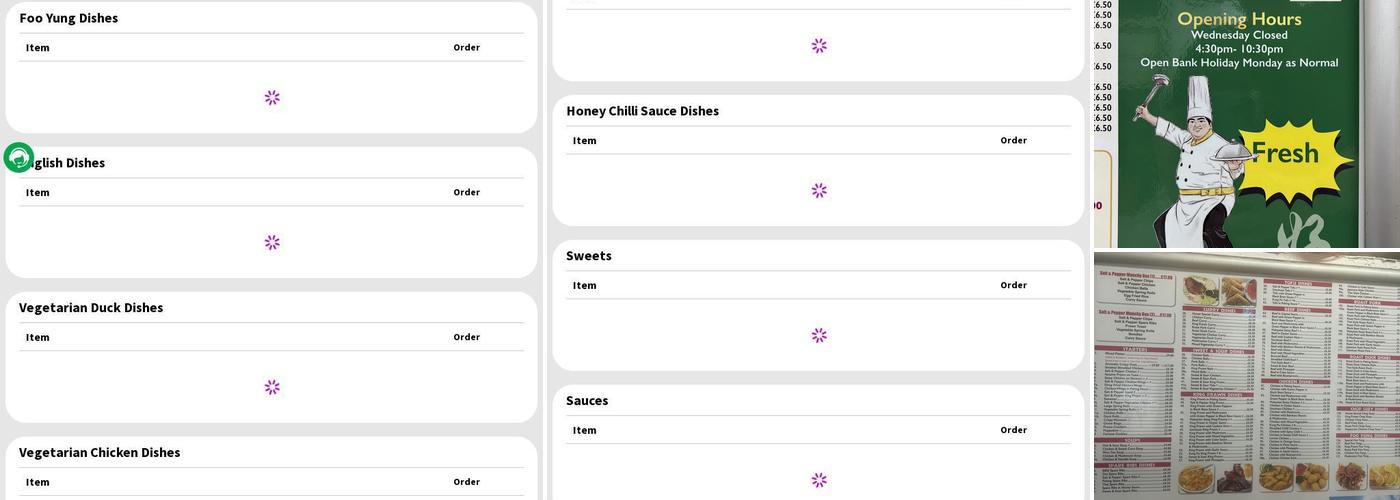Click the spinner above Honey Chilli Sauce Dishes
Image resolution: width=1400 pixels, height=500 pixels.
819,46
